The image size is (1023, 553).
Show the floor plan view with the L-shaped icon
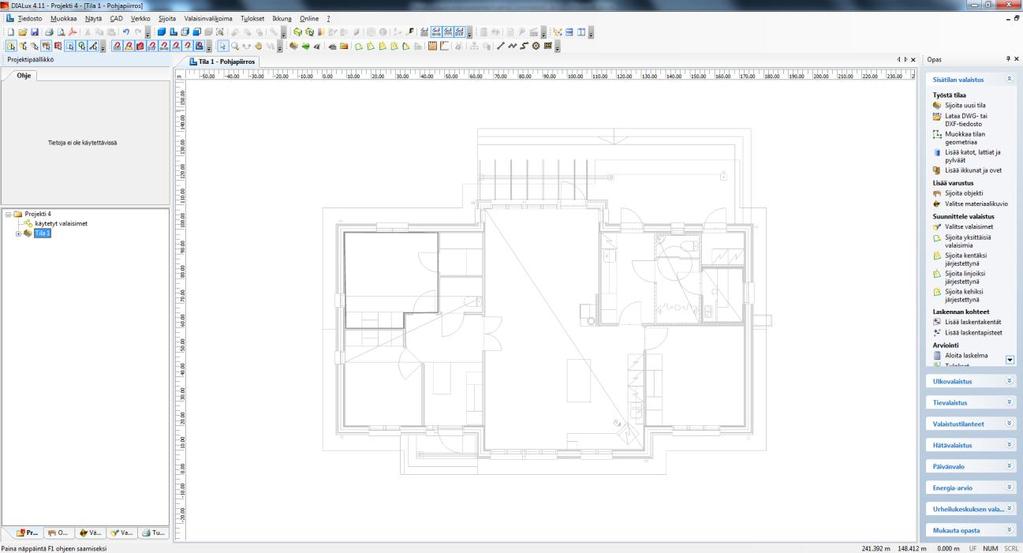(x=174, y=32)
